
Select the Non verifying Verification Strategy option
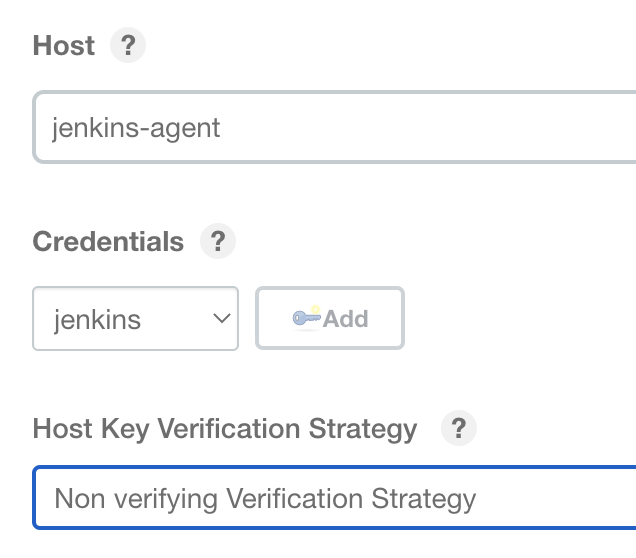pos(265,497)
